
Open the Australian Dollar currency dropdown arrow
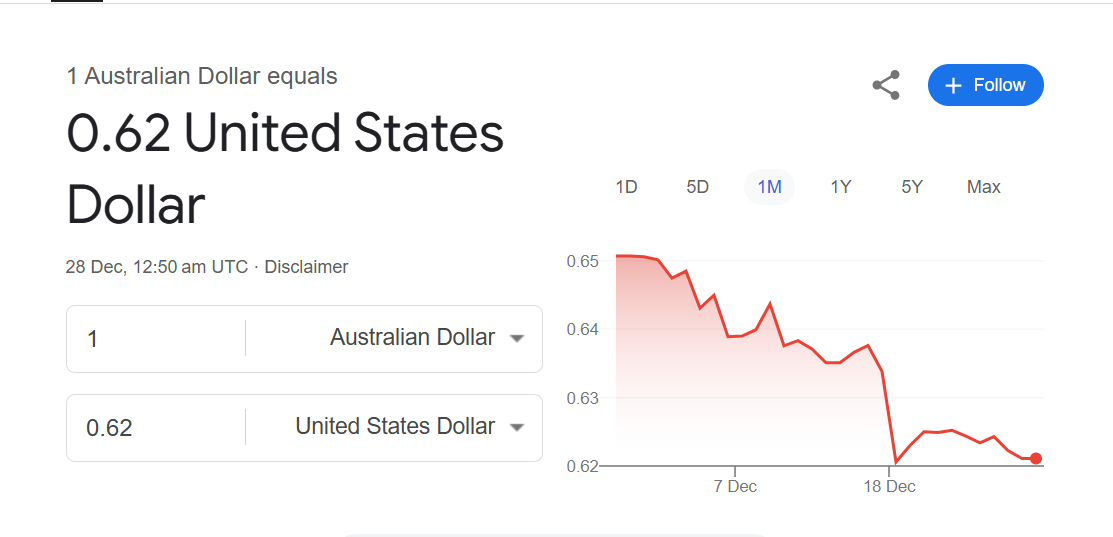(517, 338)
